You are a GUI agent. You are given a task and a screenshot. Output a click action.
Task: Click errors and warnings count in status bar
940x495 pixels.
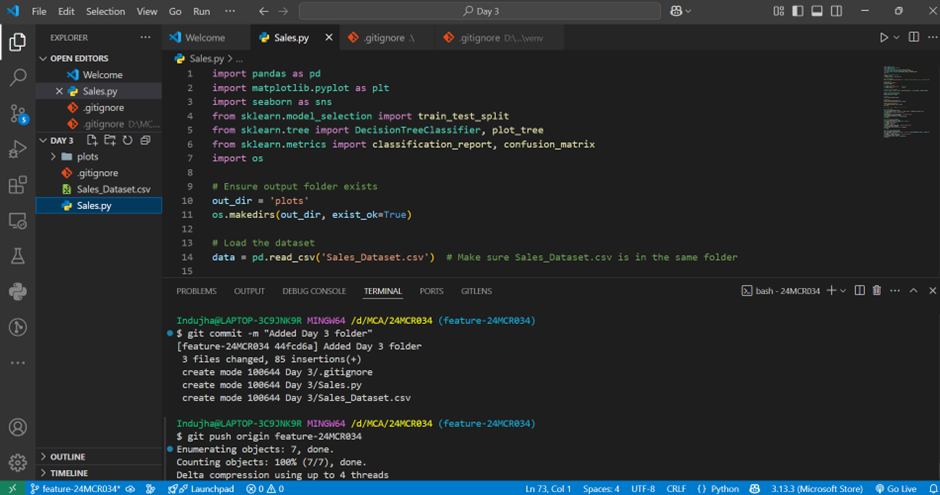[265, 488]
